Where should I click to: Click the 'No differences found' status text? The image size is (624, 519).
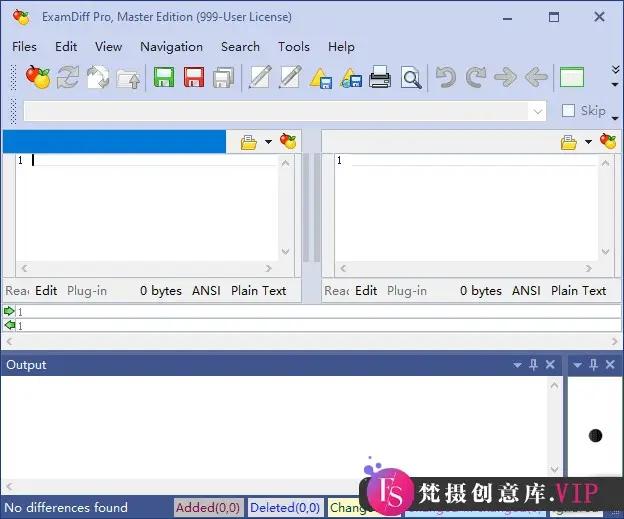click(x=66, y=507)
